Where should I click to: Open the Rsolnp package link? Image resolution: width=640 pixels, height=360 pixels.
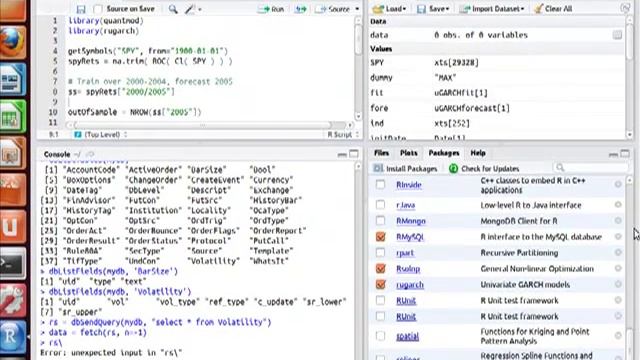[408, 269]
